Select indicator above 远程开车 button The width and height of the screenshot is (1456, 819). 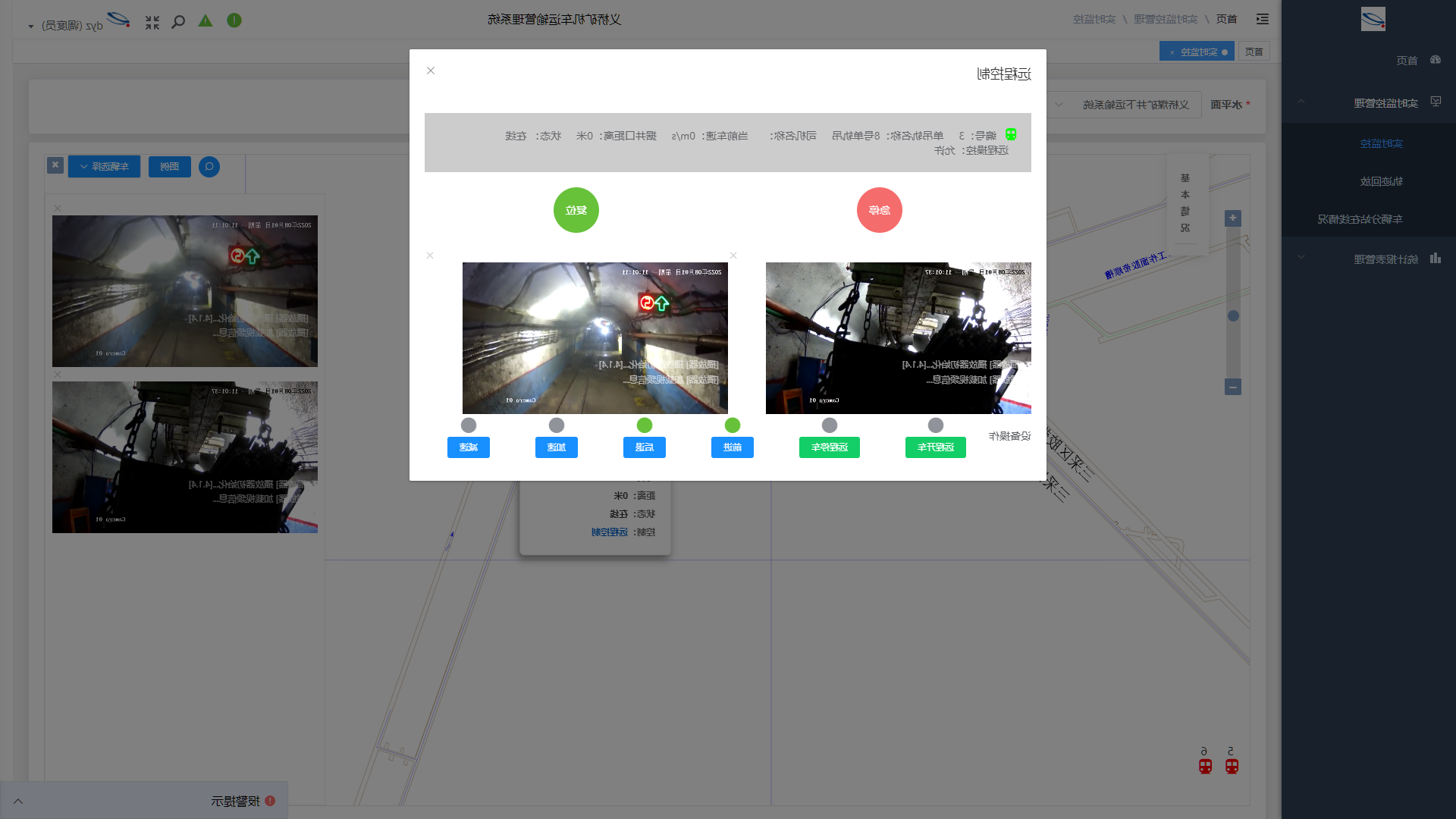(x=936, y=425)
